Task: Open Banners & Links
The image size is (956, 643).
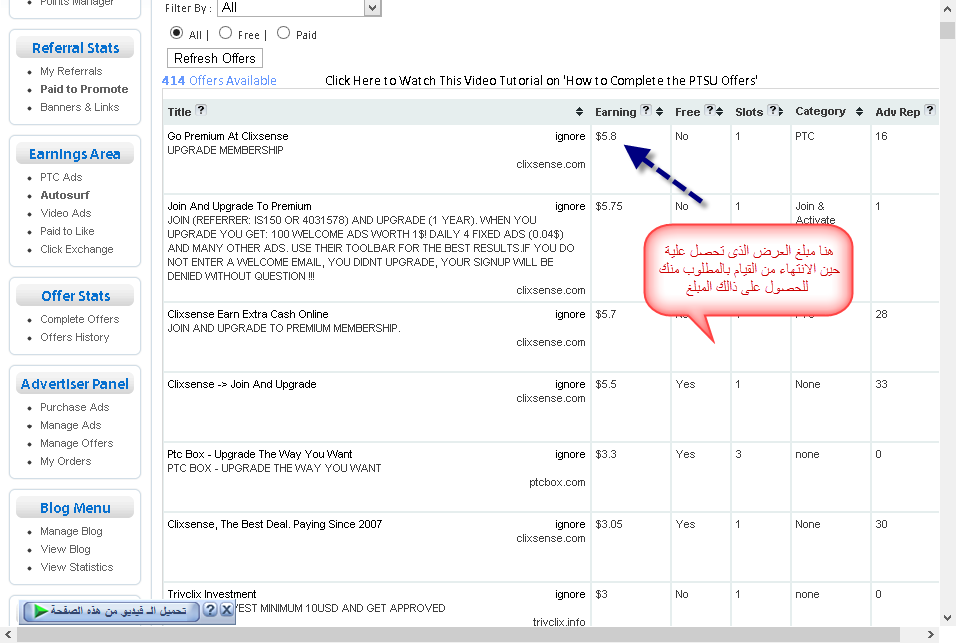Action: [x=79, y=107]
